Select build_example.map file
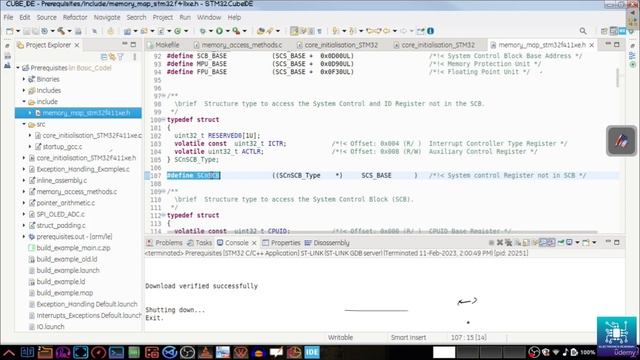Viewport: 640px width, 360px height. [x=64, y=293]
